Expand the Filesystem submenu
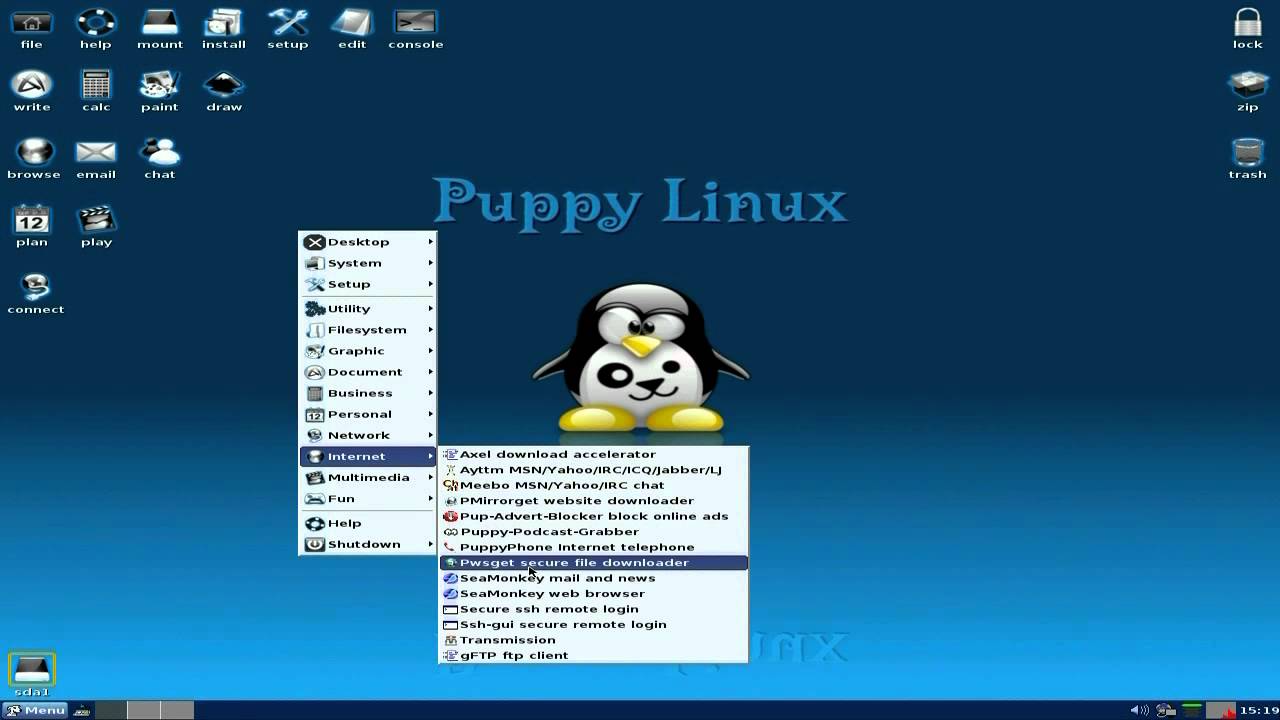The height and width of the screenshot is (720, 1280). 368,330
